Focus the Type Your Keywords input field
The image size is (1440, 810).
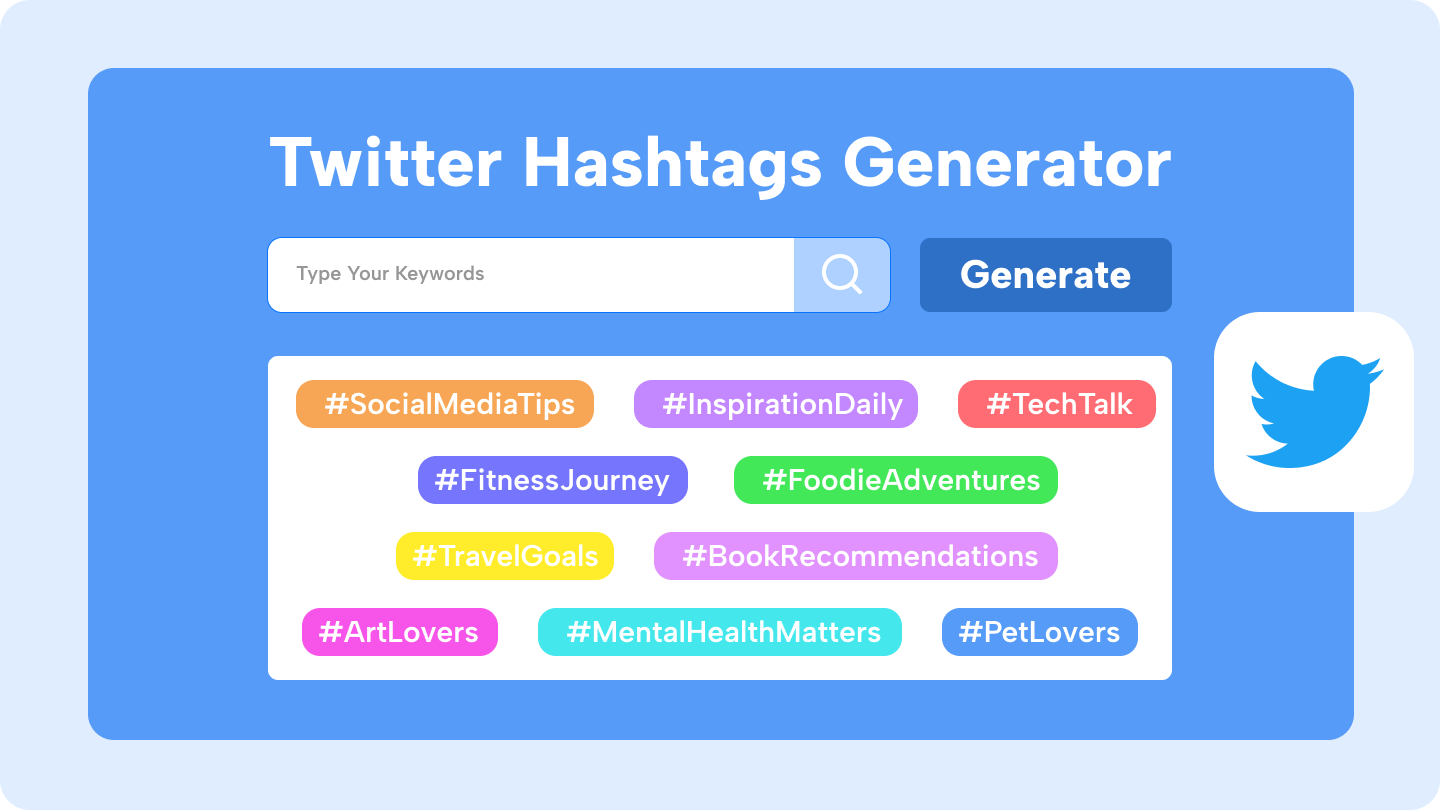[531, 275]
